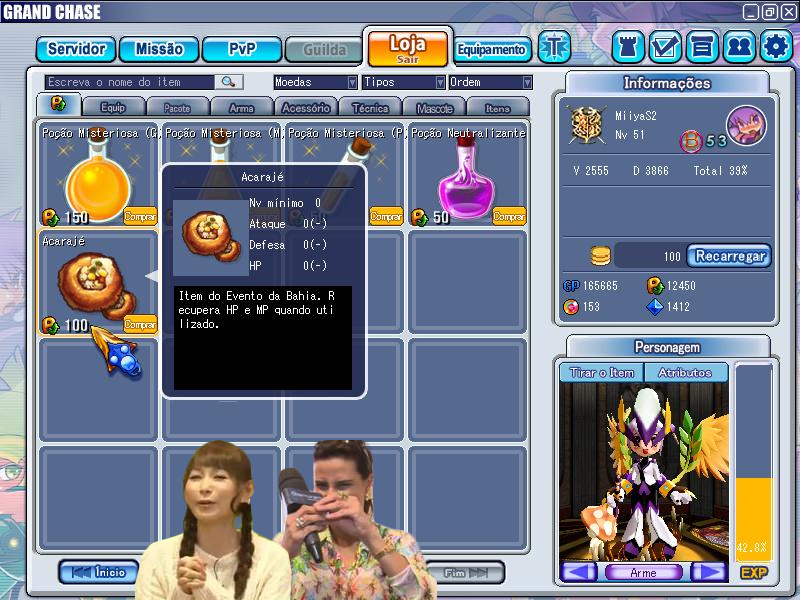The image size is (800, 600).
Task: Open the PvP screen
Action: (x=242, y=49)
